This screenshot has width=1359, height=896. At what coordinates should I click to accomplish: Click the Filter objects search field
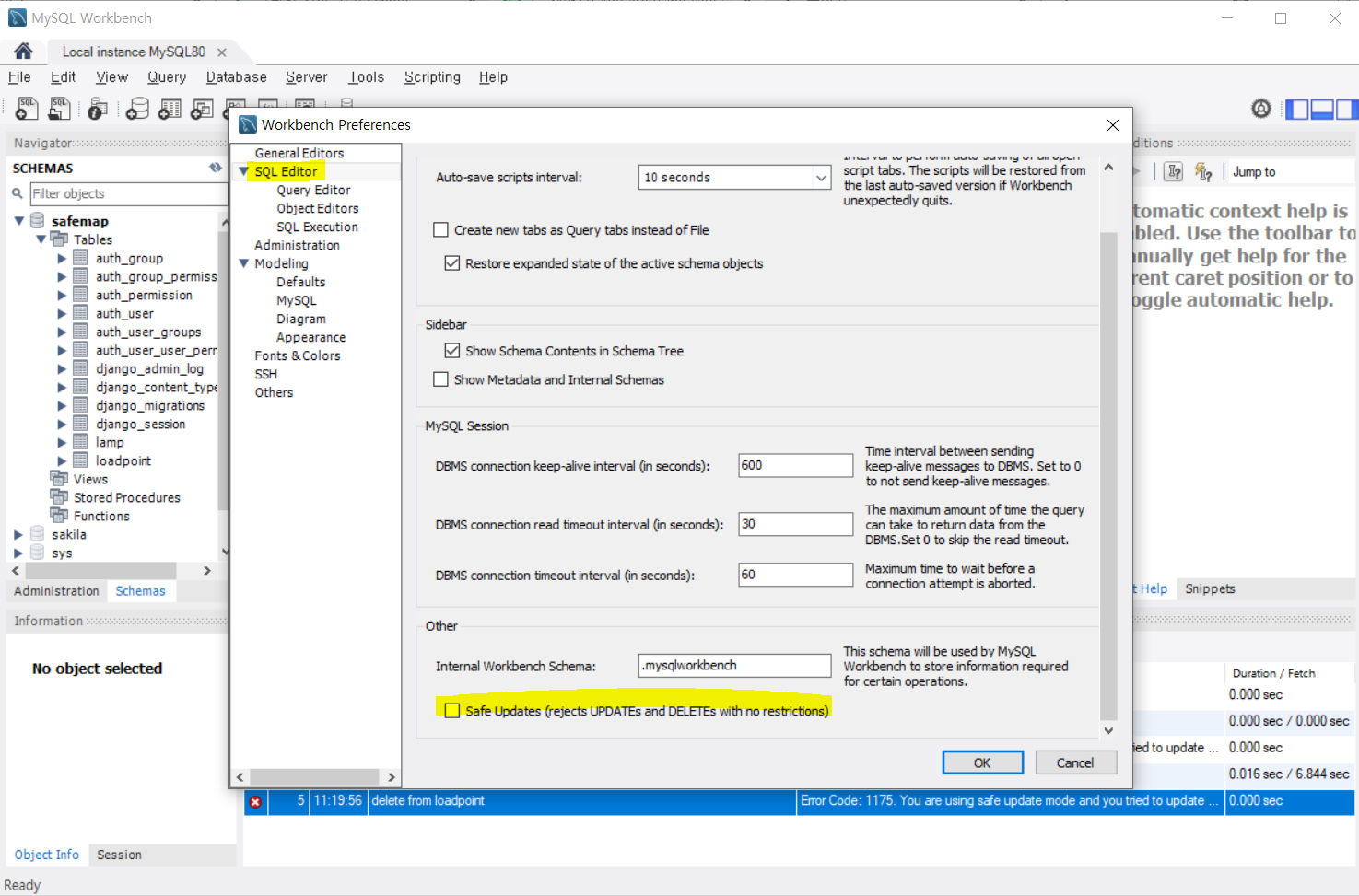(129, 193)
